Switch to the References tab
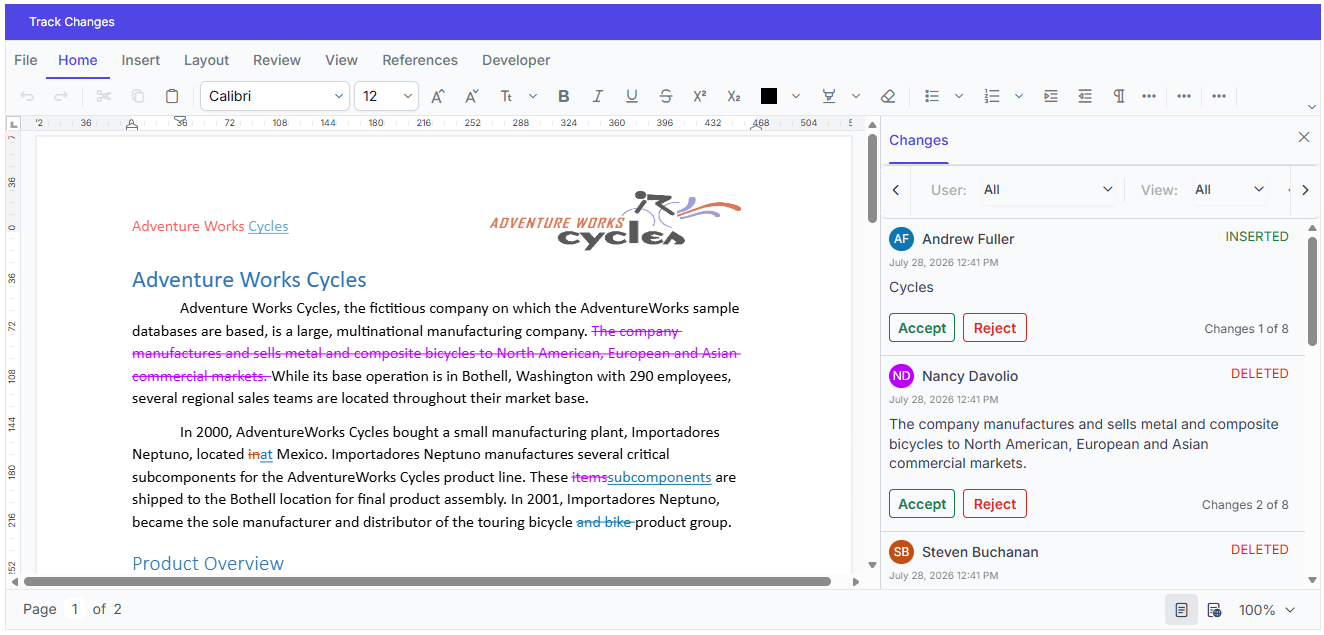1324x635 pixels. 420,60
